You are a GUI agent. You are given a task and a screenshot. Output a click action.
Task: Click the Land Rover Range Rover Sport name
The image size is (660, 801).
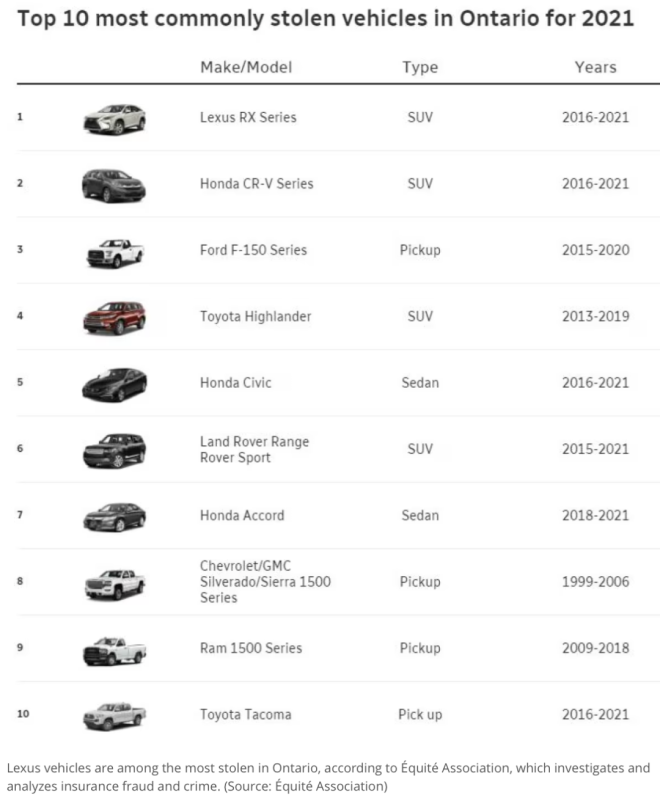(254, 449)
